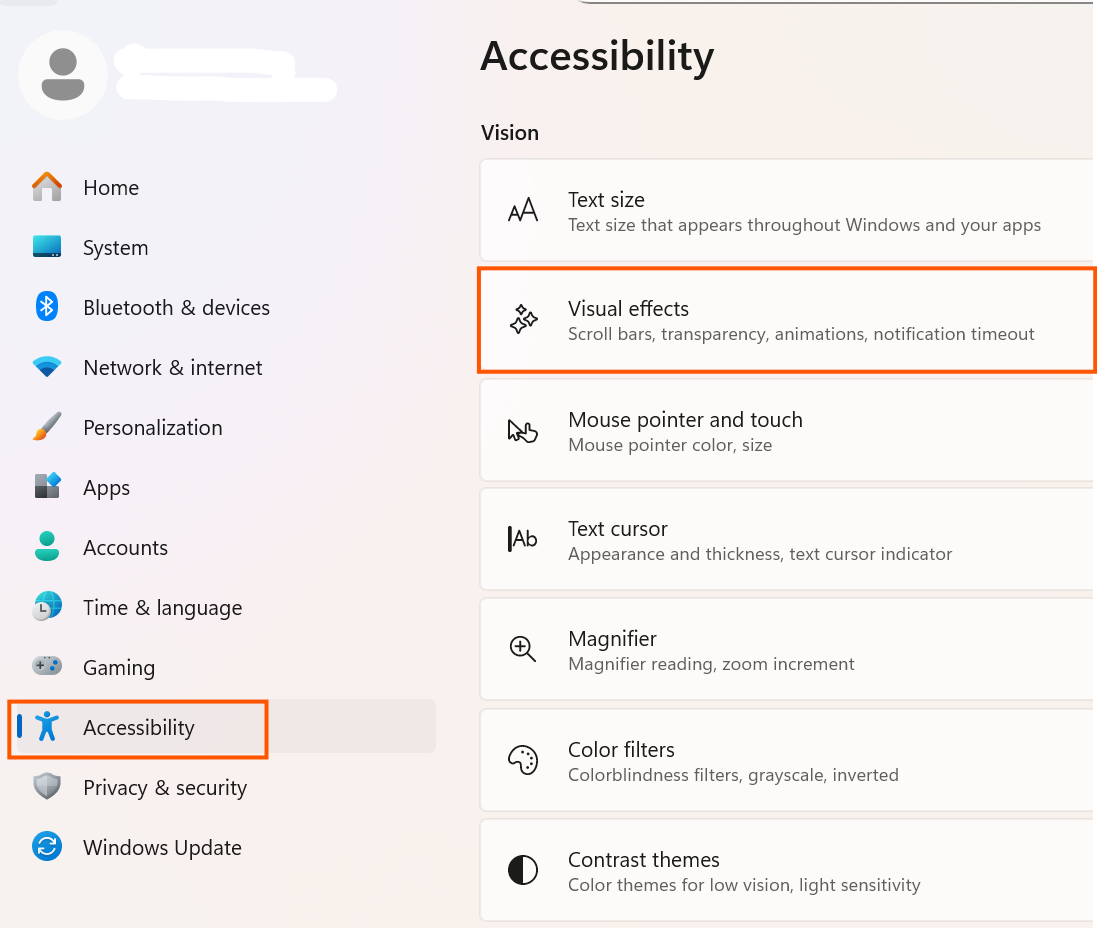The width and height of the screenshot is (1097, 928).
Task: Click the Privacy & security shield icon
Action: pos(47,787)
